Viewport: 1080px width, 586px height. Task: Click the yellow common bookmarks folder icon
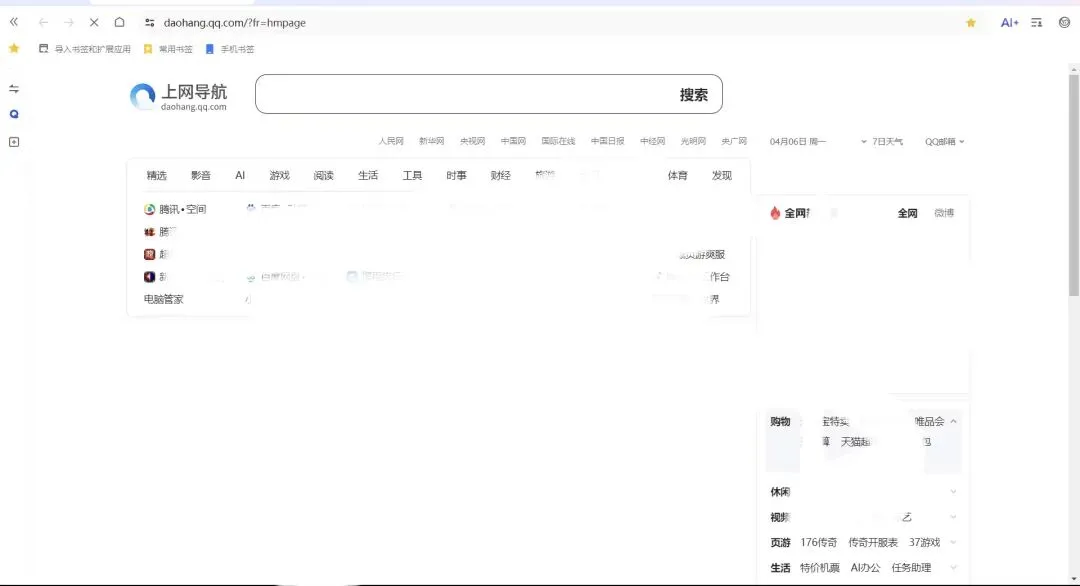click(x=147, y=49)
